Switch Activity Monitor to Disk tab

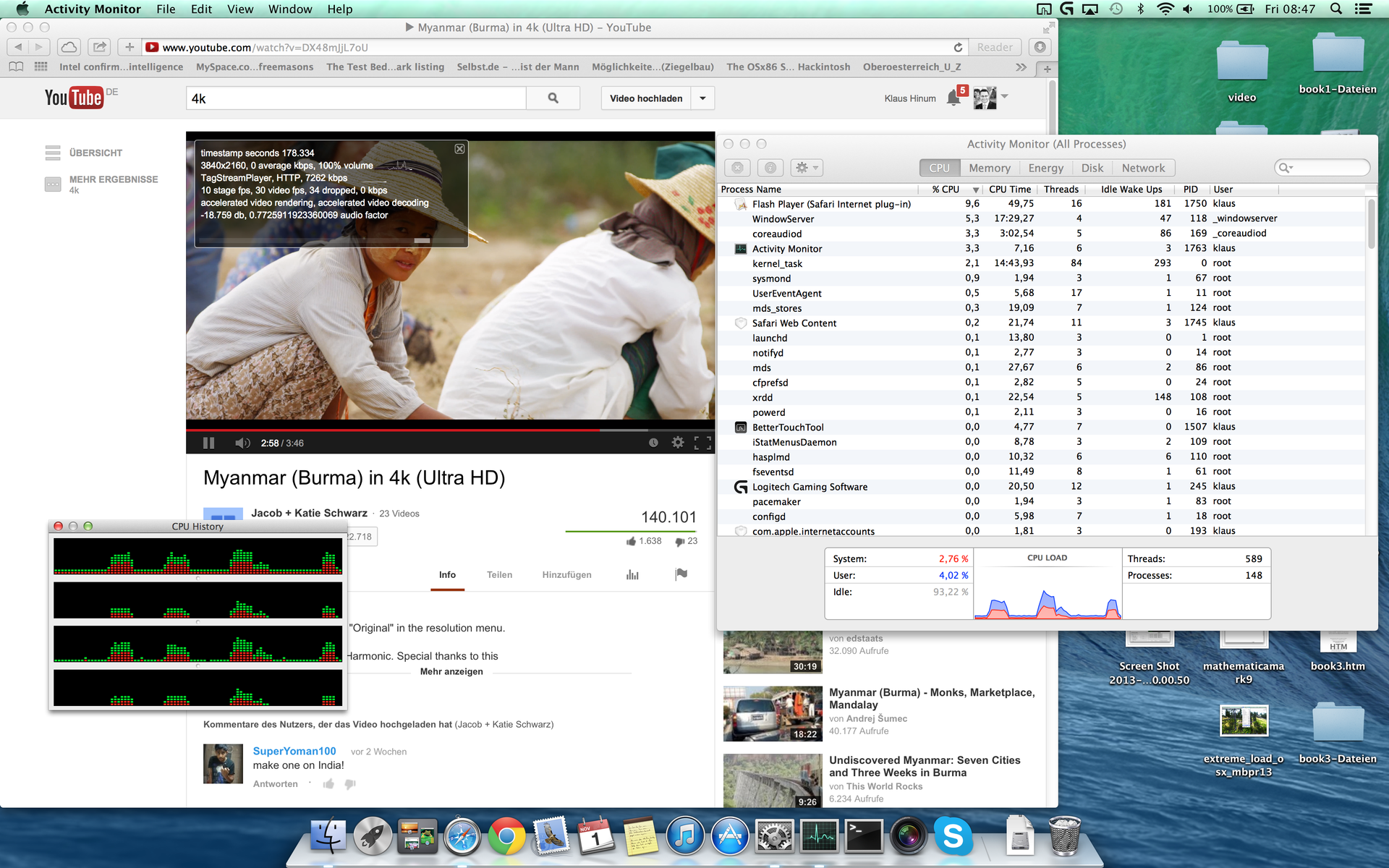pyautogui.click(x=1092, y=168)
